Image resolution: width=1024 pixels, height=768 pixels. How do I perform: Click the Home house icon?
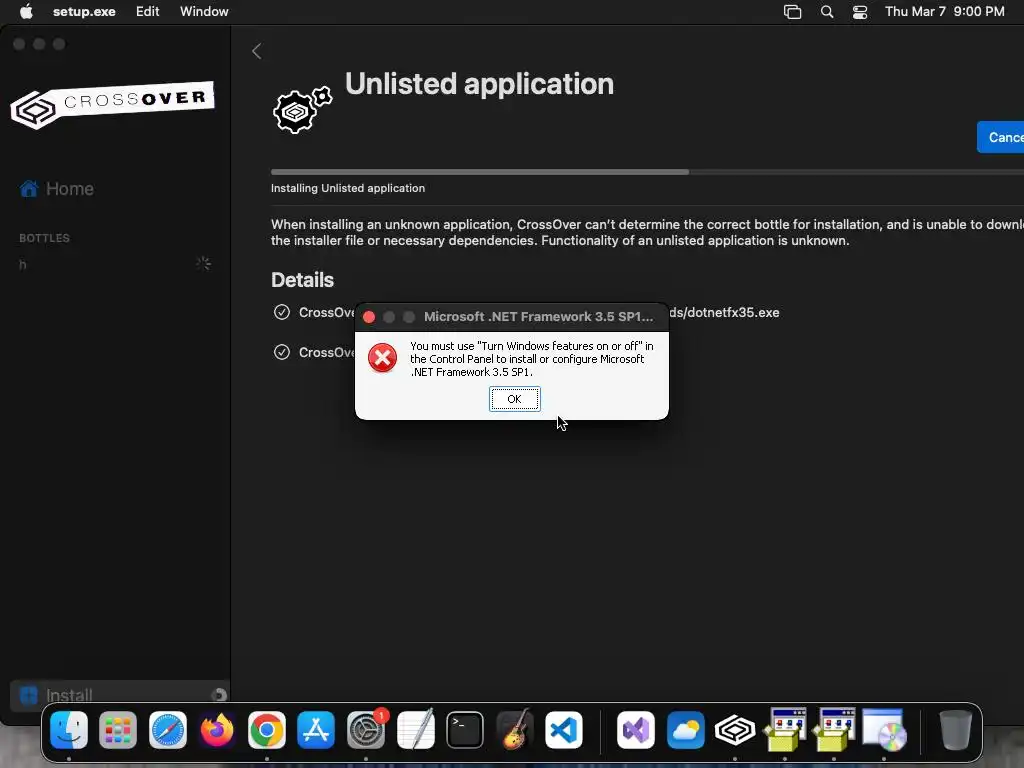pos(29,189)
